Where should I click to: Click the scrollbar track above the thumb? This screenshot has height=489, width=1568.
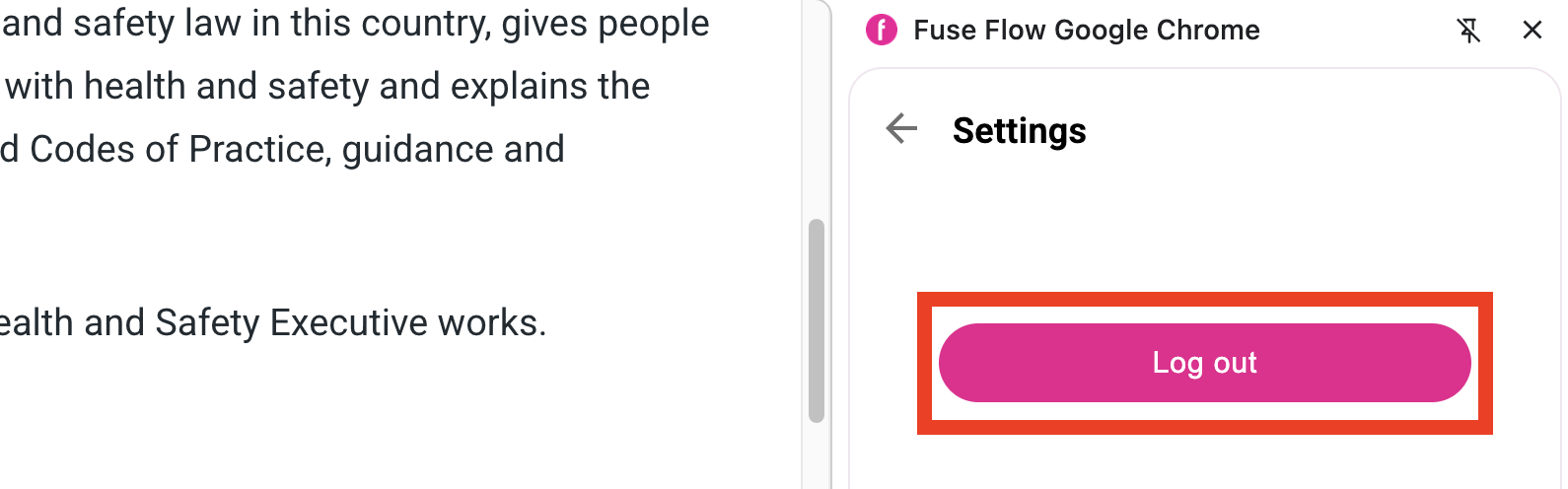pos(816,108)
